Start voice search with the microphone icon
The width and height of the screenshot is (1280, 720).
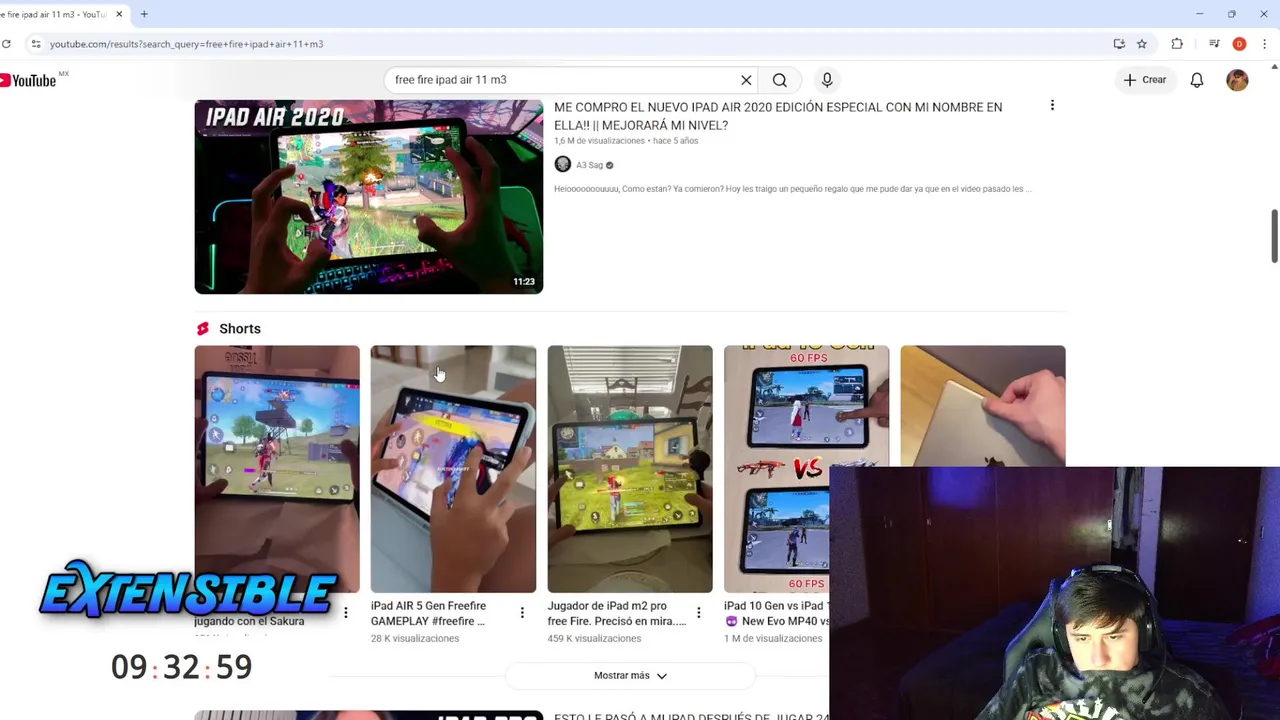tap(827, 80)
